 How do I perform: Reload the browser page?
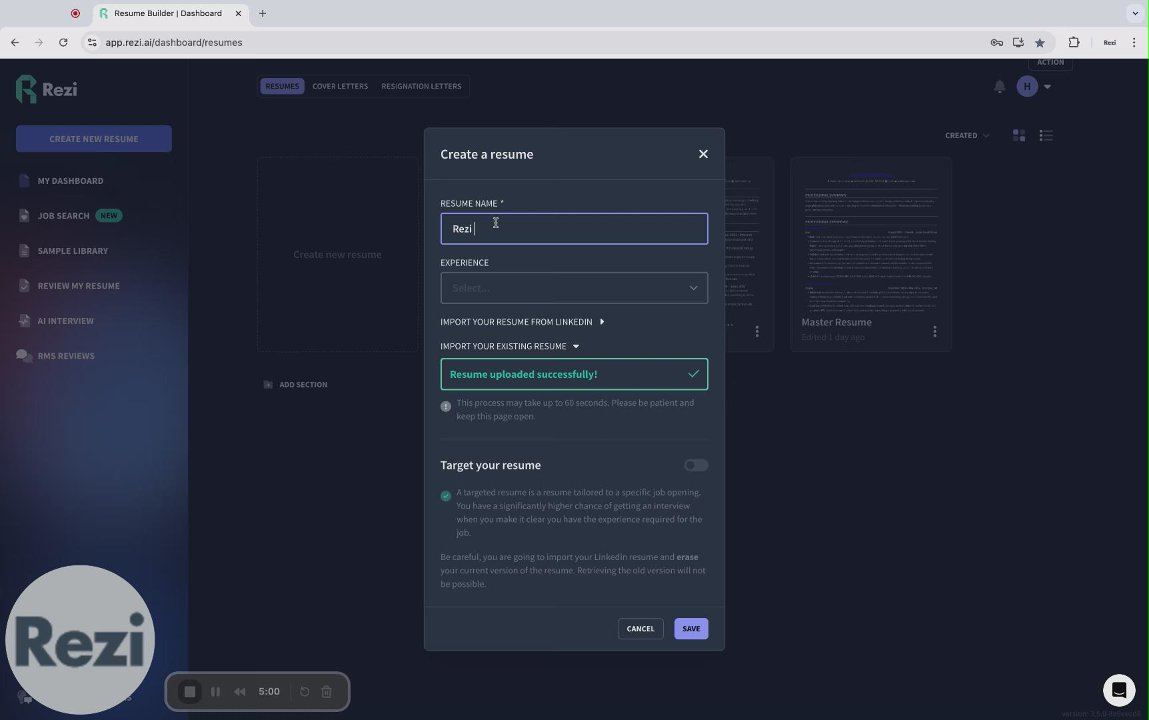pyautogui.click(x=63, y=42)
